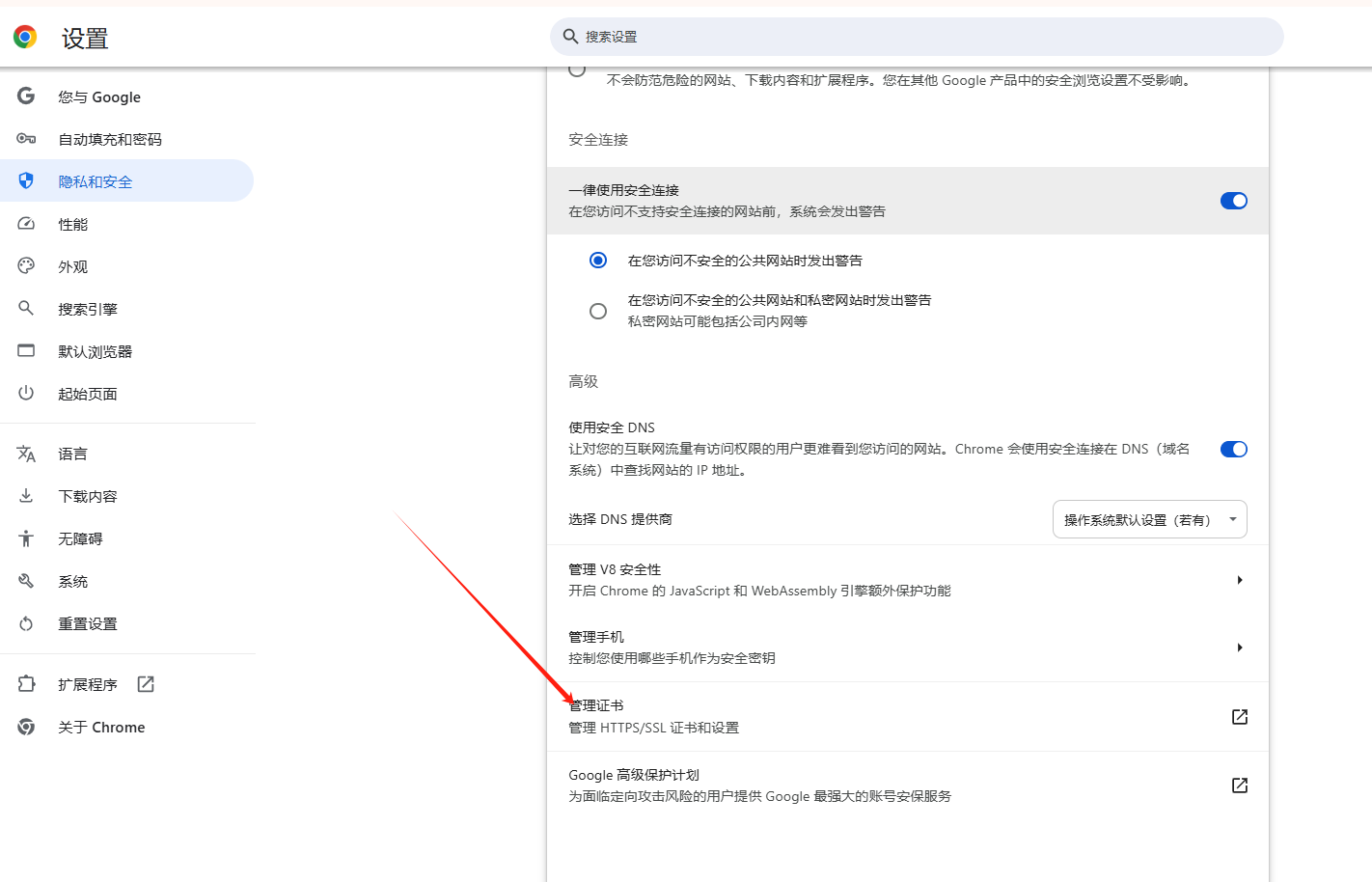Click 私密网站可能包括公司内网等 text
This screenshot has width=1372, height=882.
[x=718, y=321]
